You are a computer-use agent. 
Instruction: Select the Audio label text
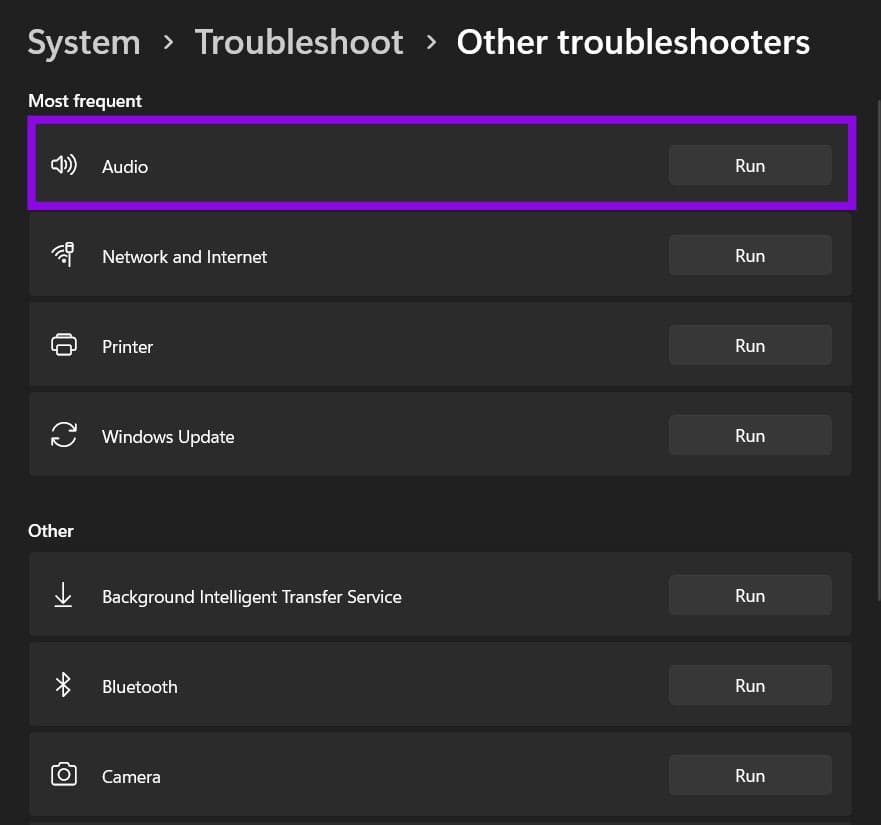(125, 167)
